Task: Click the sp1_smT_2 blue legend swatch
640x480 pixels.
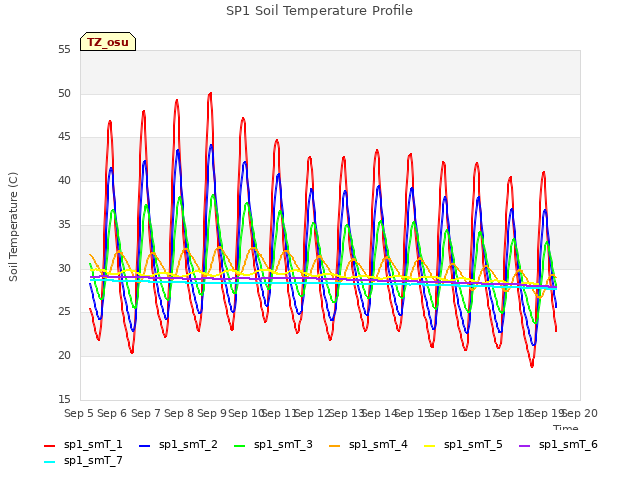Action: [144, 446]
